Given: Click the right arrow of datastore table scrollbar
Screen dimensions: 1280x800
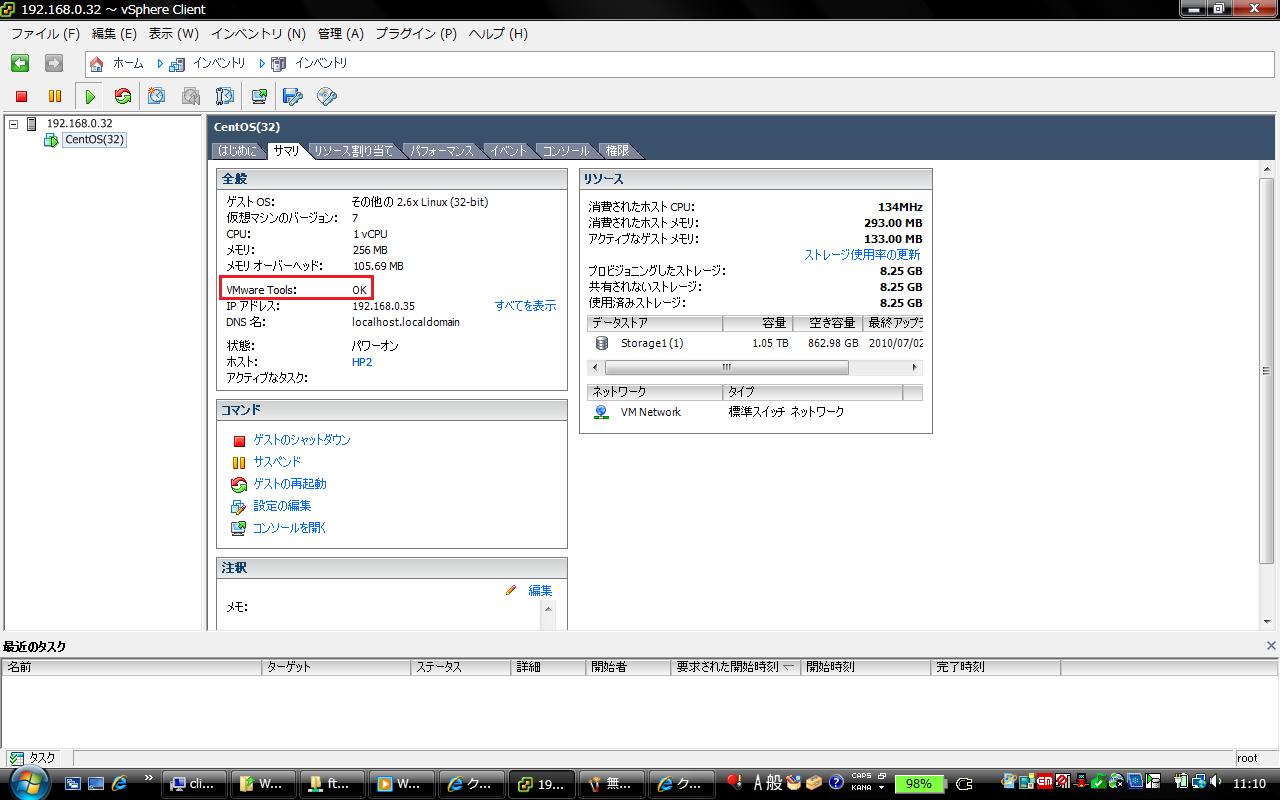Looking at the screenshot, I should [915, 368].
